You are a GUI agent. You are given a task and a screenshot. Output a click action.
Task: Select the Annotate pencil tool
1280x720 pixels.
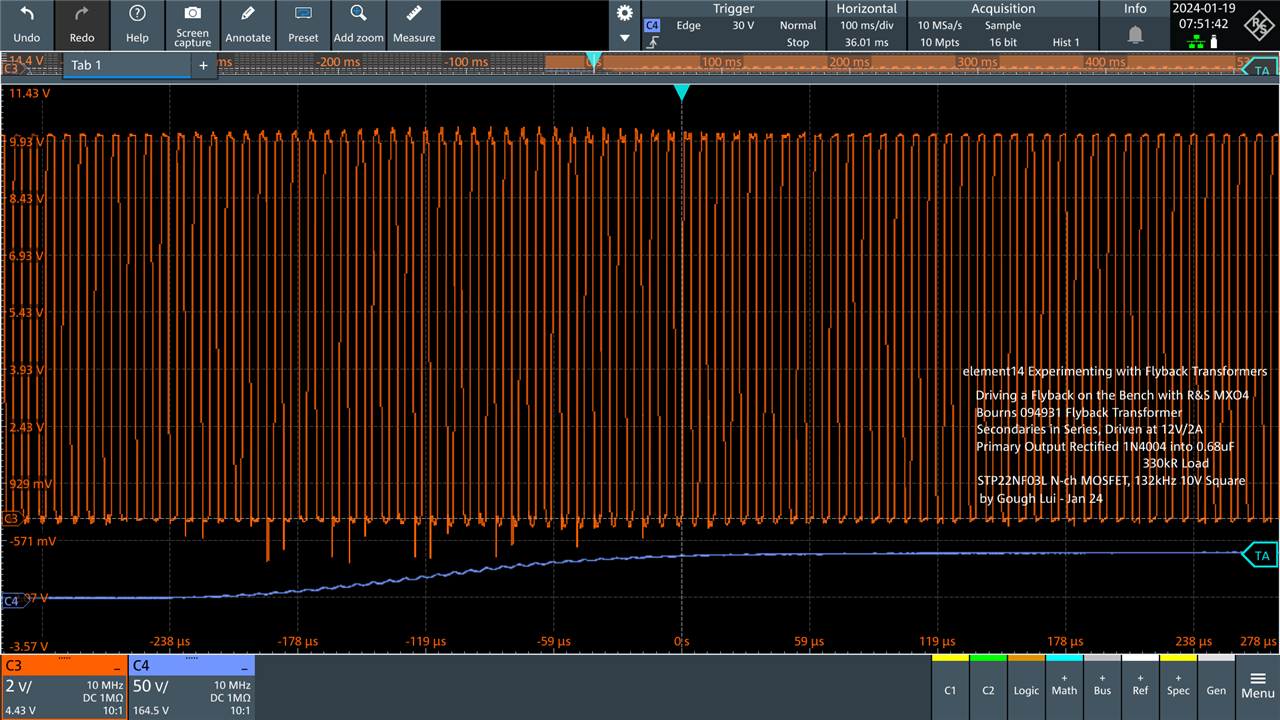pos(247,14)
